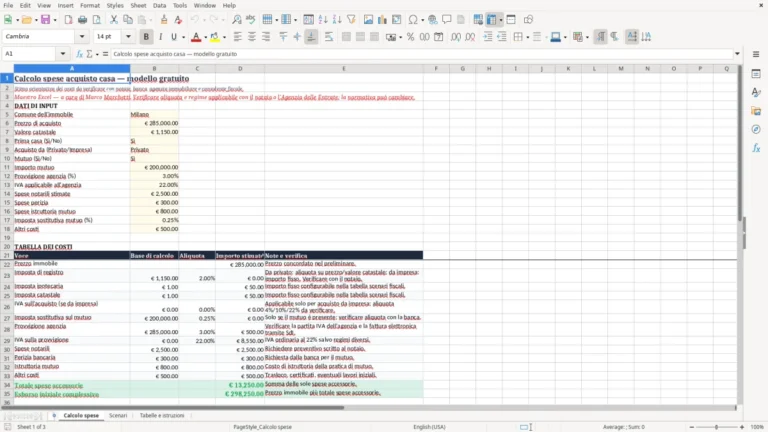Viewport: 768px width, 432px height.
Task: Open the Format menu
Action: click(x=90, y=5)
